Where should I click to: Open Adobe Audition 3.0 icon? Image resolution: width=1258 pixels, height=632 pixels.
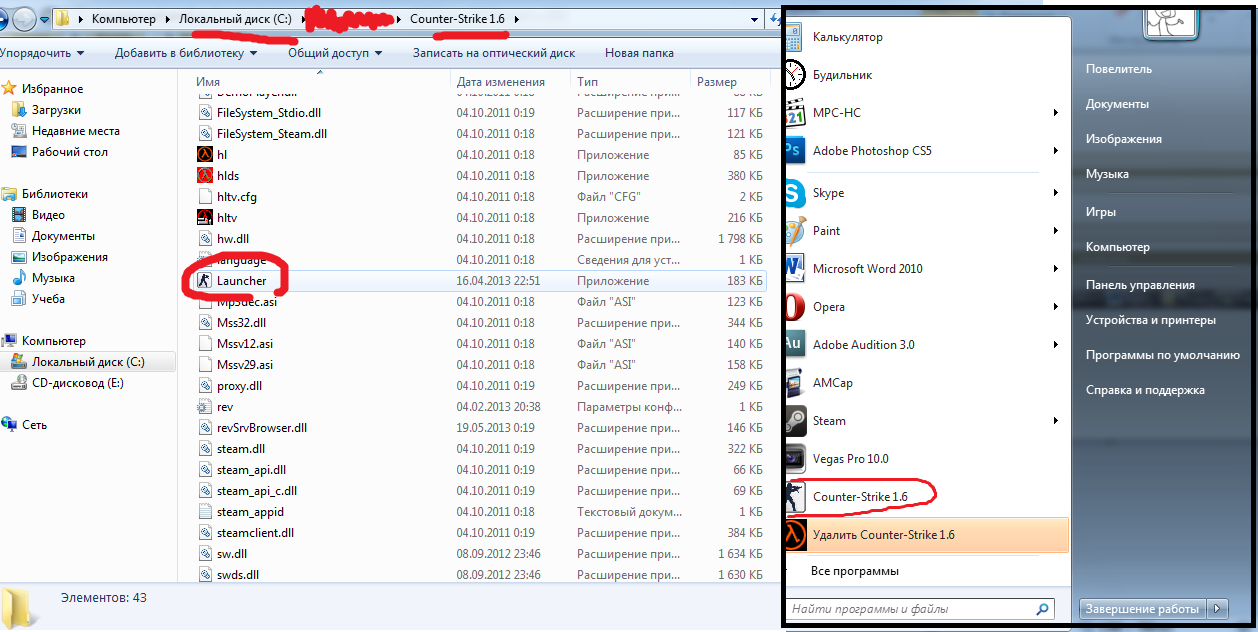click(x=796, y=345)
